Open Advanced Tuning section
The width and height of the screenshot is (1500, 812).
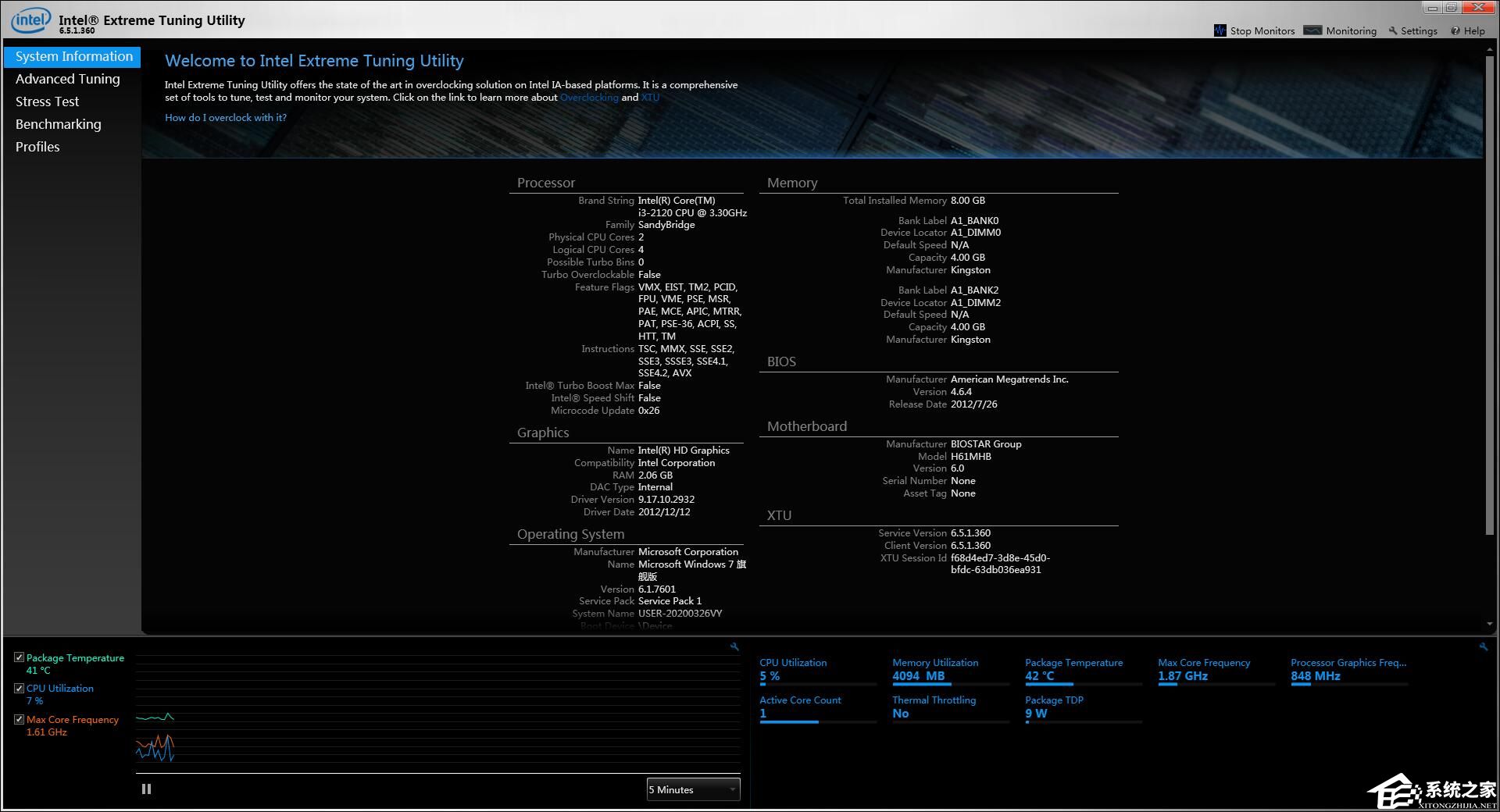tap(68, 79)
